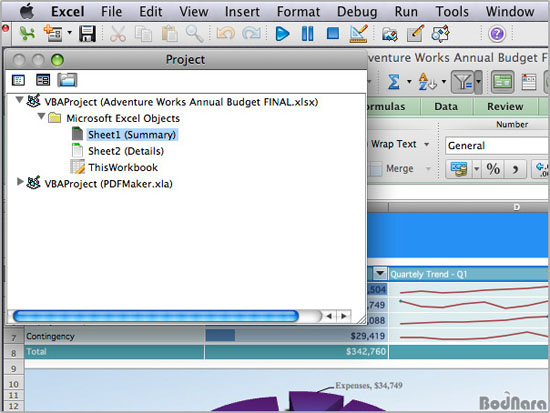Select VBAProject (PDFMaker.xla) row

(x=108, y=184)
